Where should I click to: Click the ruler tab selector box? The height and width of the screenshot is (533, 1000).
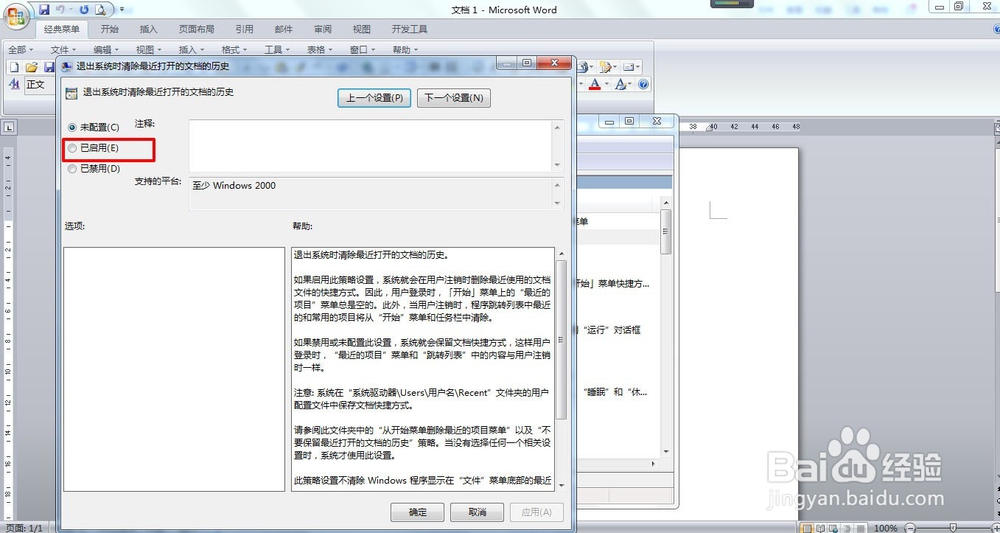click(x=9, y=128)
